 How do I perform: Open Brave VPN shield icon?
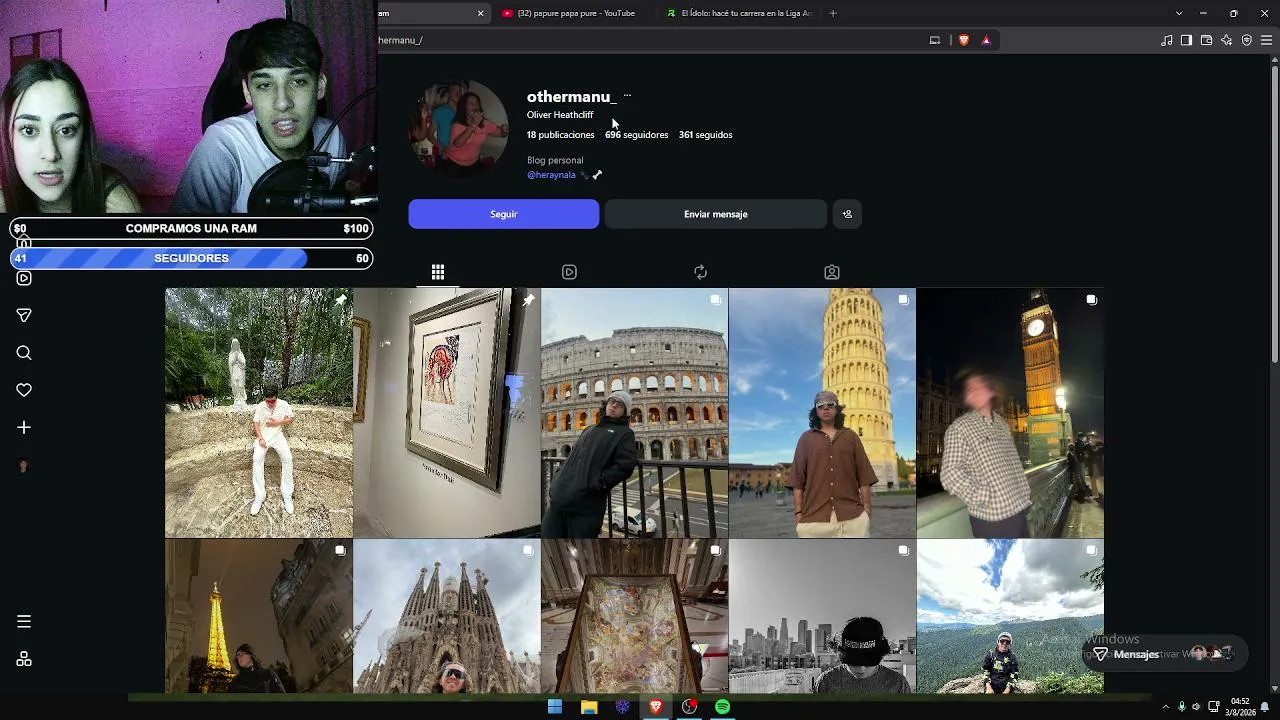coord(1246,40)
